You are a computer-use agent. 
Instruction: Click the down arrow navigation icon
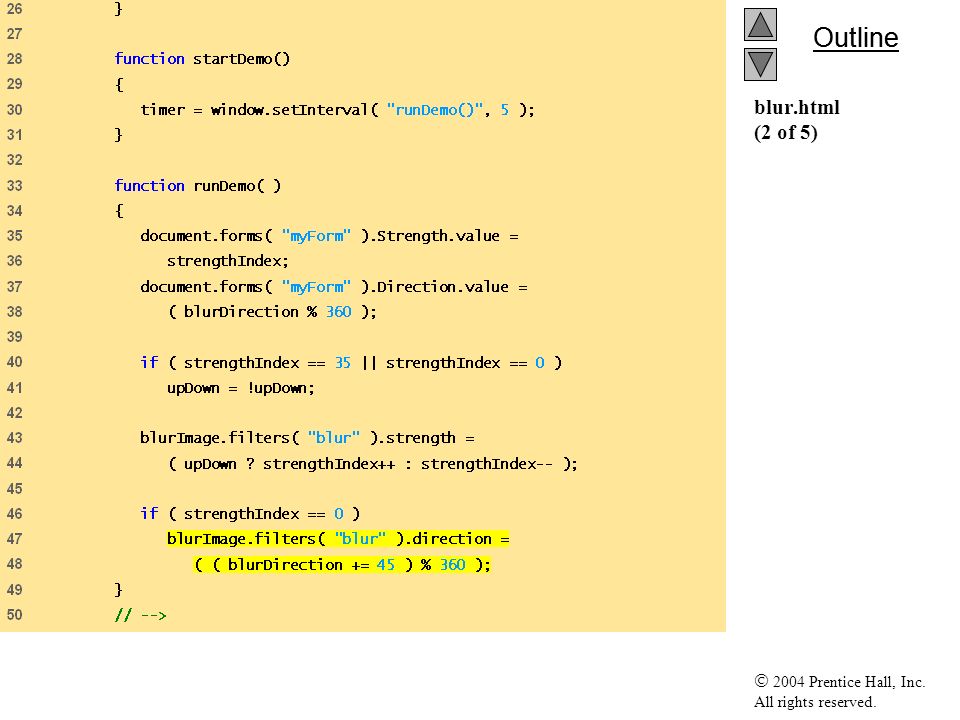tap(760, 64)
